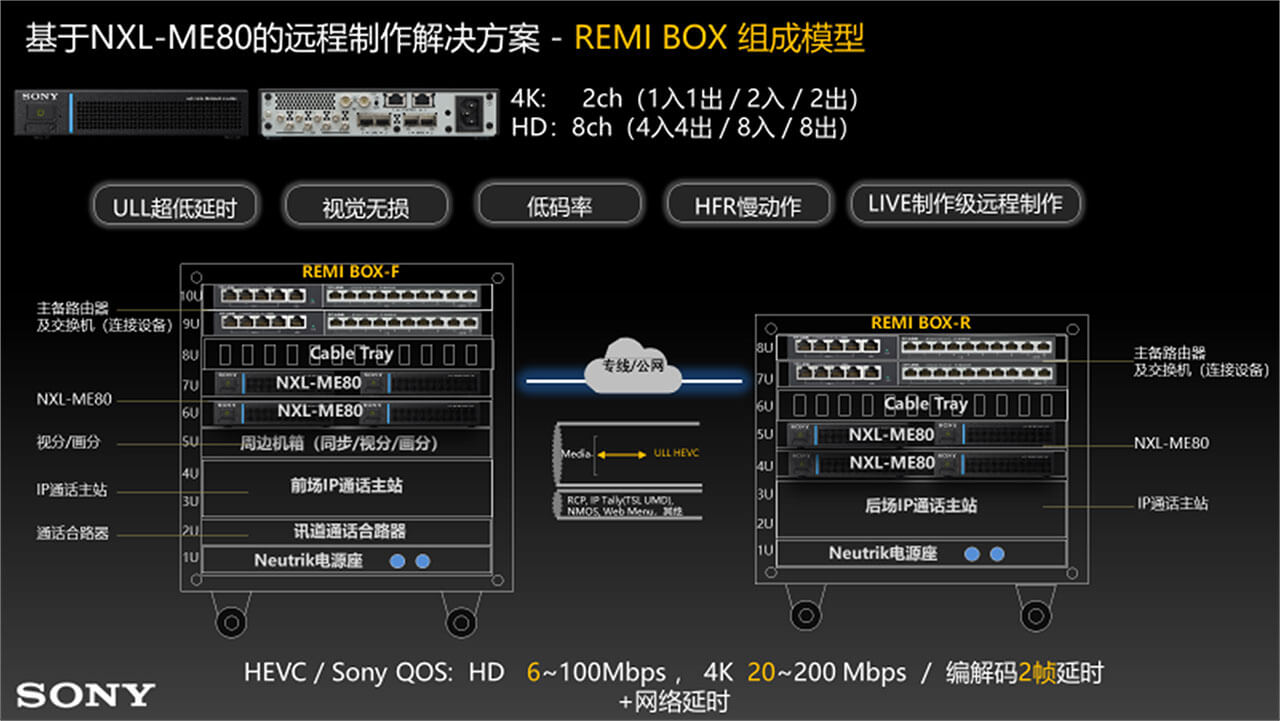The height and width of the screenshot is (721, 1280).
Task: Click the 通话合路器 side label
Action: [x=72, y=535]
